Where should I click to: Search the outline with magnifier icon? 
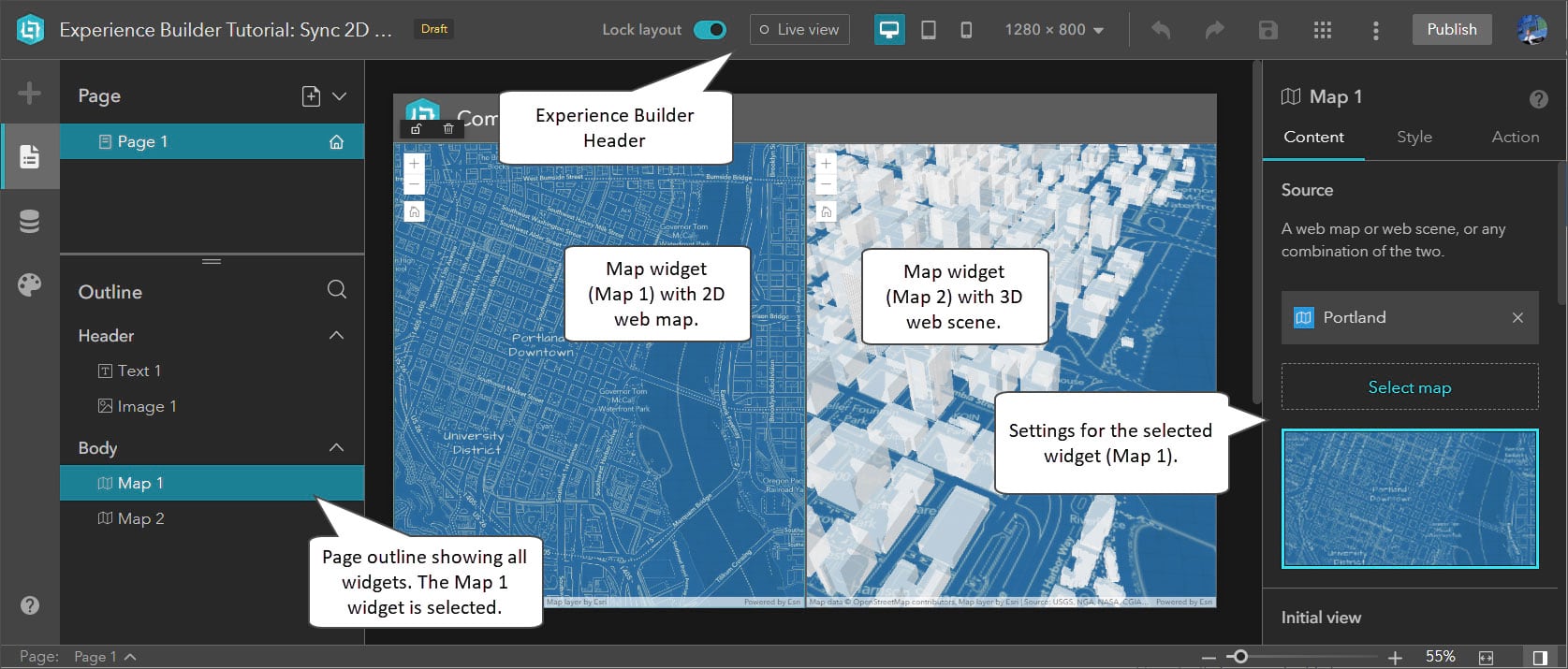click(x=337, y=289)
